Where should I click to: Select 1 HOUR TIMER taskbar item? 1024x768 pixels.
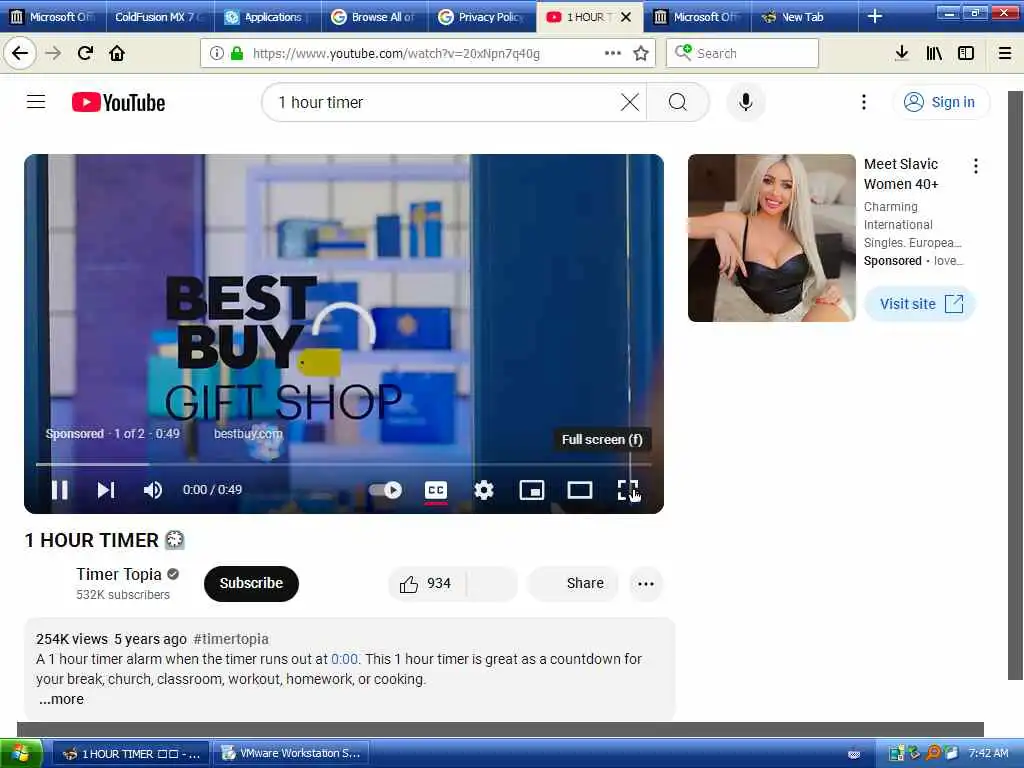[x=130, y=754]
